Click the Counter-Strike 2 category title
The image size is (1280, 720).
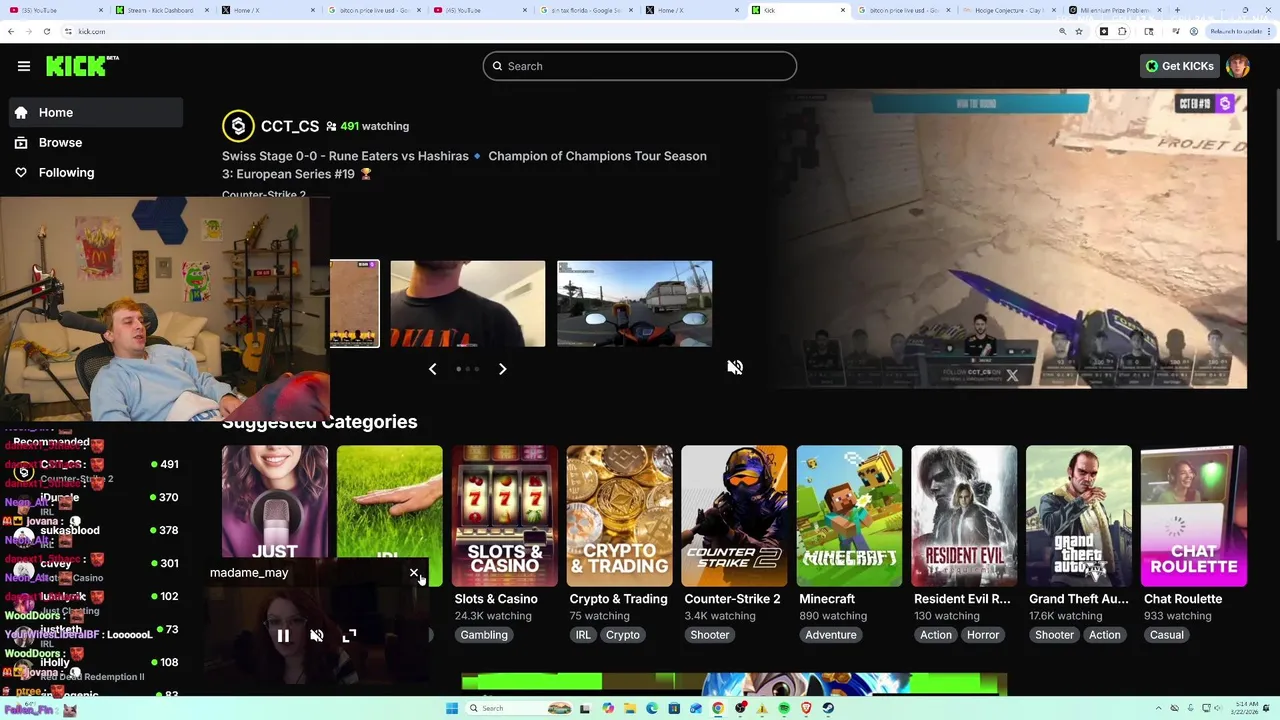tap(732, 599)
